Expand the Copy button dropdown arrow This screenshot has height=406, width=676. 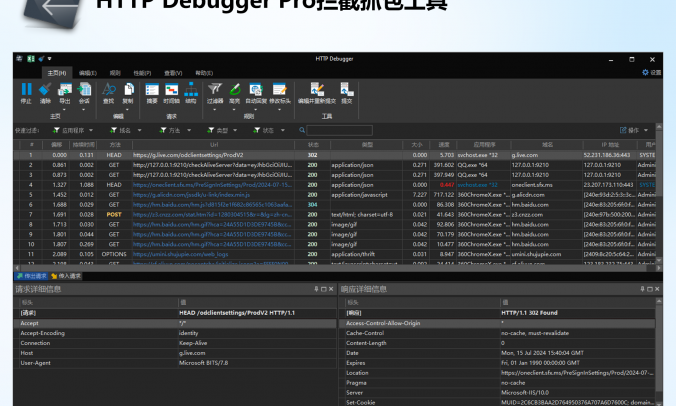click(x=128, y=109)
